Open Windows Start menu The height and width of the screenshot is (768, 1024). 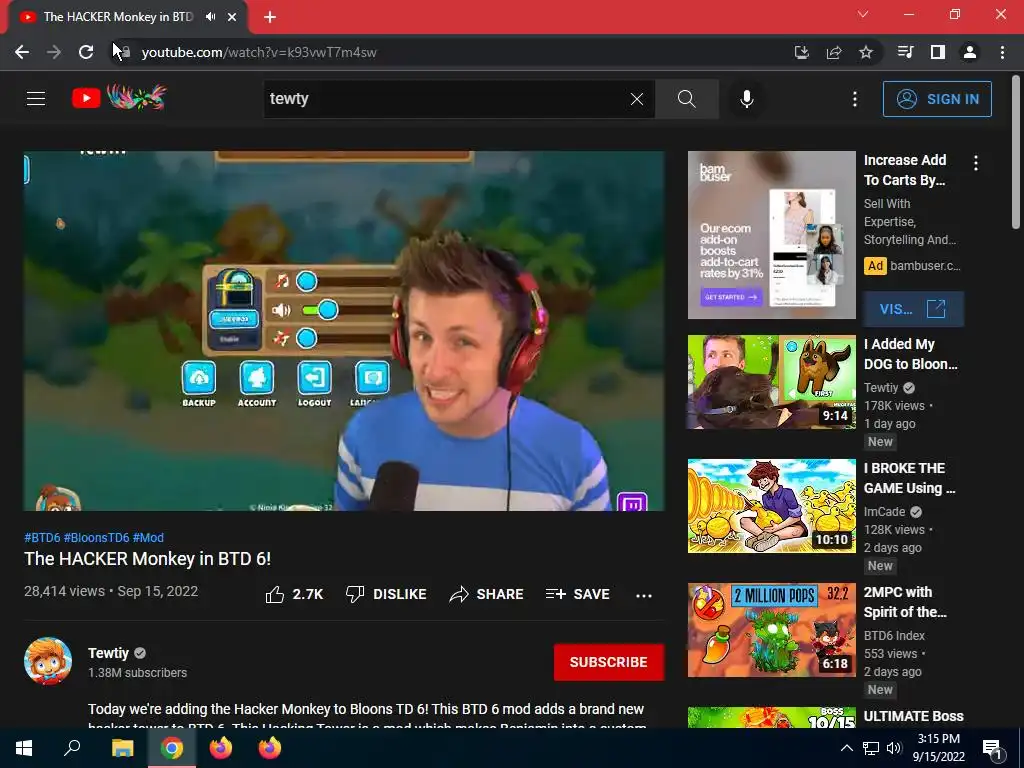point(24,748)
